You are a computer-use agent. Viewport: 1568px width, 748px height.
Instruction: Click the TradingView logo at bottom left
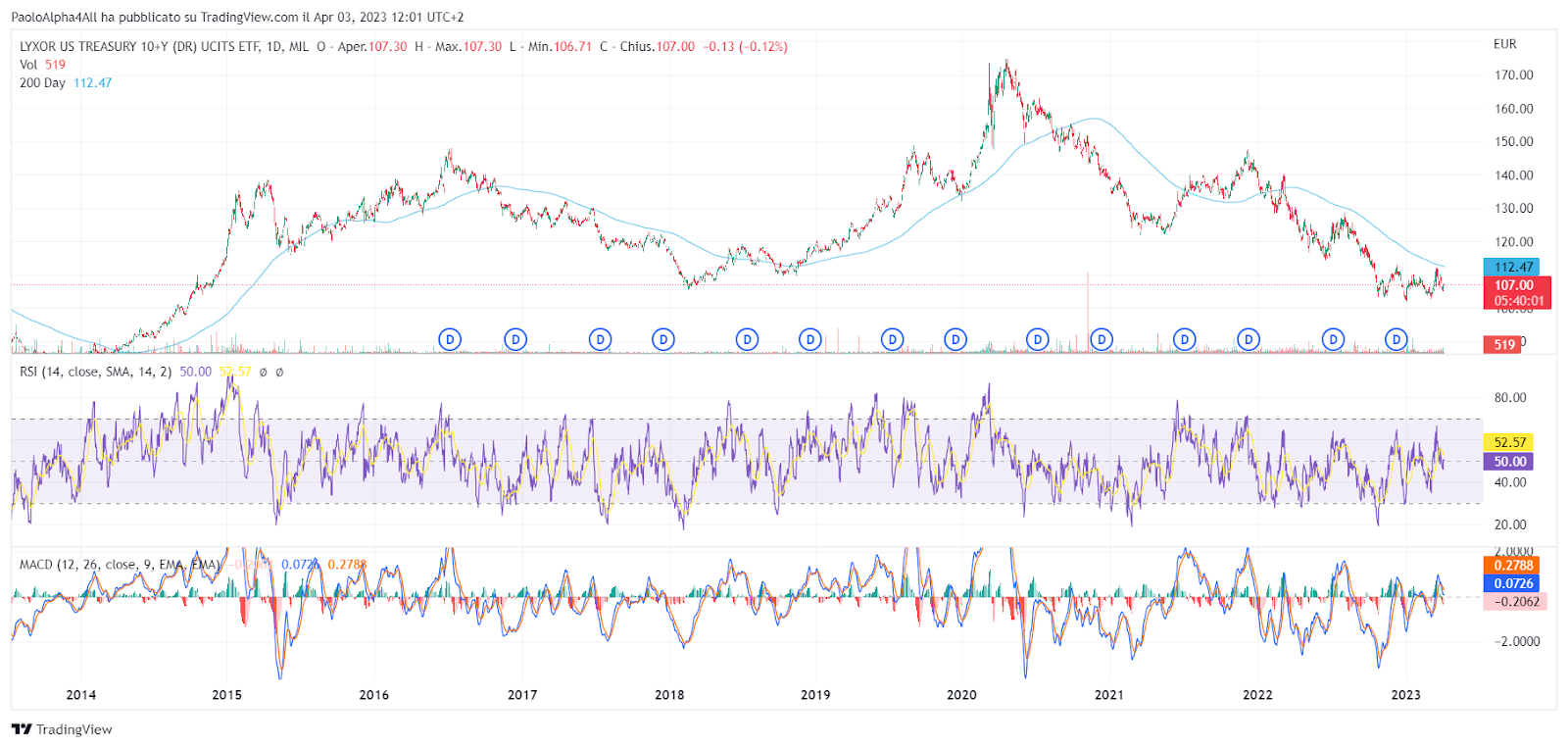coord(62,729)
